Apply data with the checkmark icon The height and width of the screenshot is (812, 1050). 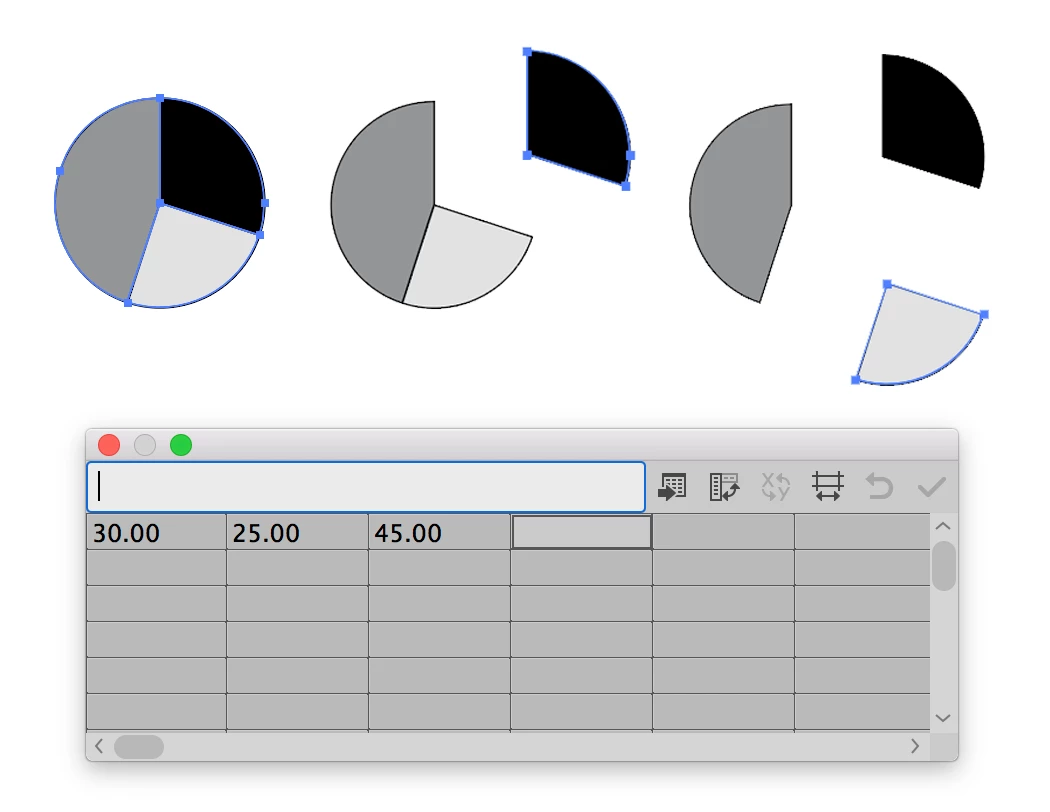[x=931, y=487]
